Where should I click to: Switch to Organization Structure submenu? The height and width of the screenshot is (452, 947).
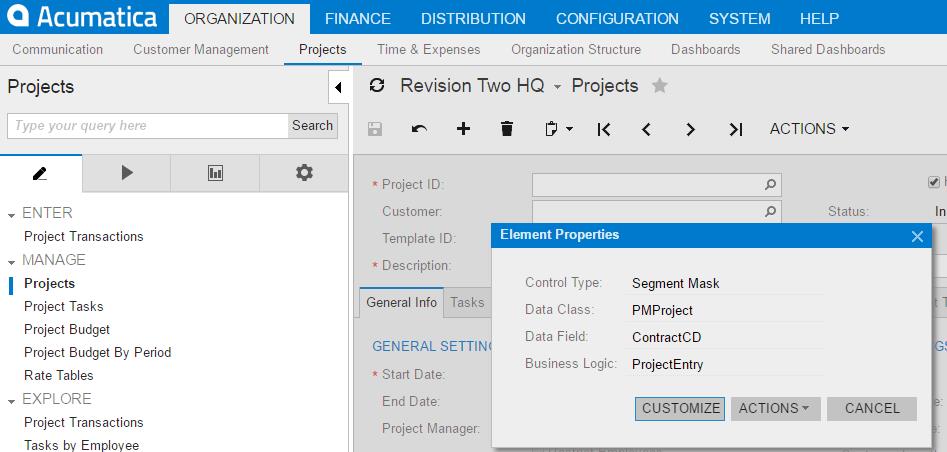tap(576, 50)
